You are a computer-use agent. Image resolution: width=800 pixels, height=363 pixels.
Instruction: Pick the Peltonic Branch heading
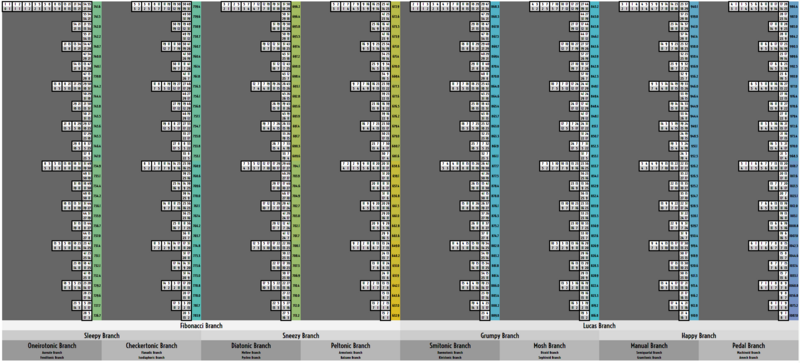coord(350,346)
